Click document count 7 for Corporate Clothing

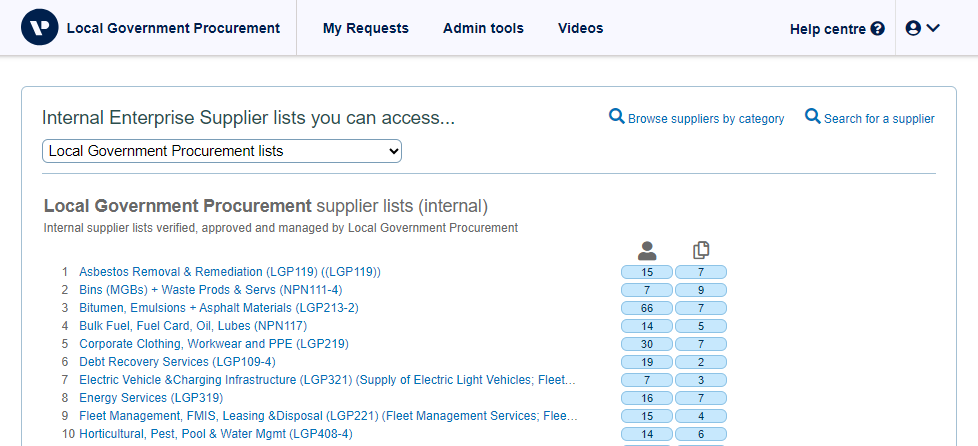[x=701, y=344]
